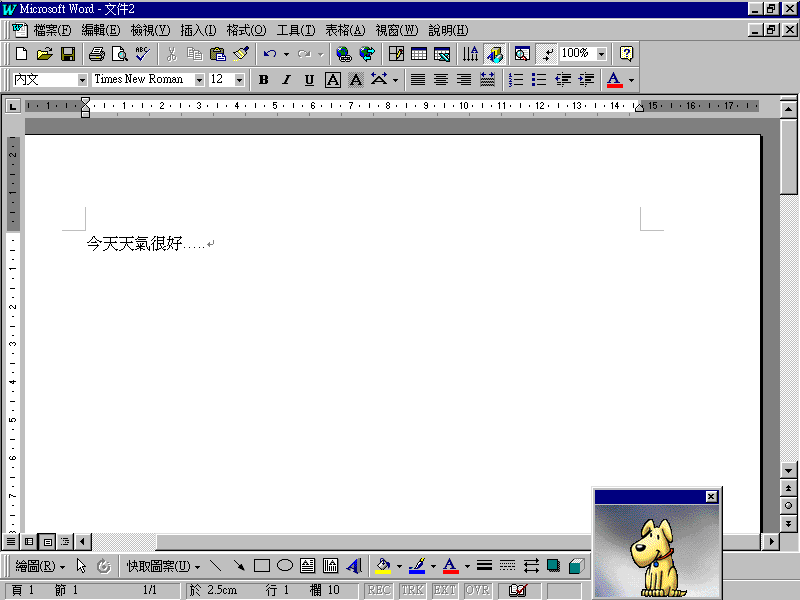Open the 100% zoom dropdown
800x600 pixels.
coord(601,54)
